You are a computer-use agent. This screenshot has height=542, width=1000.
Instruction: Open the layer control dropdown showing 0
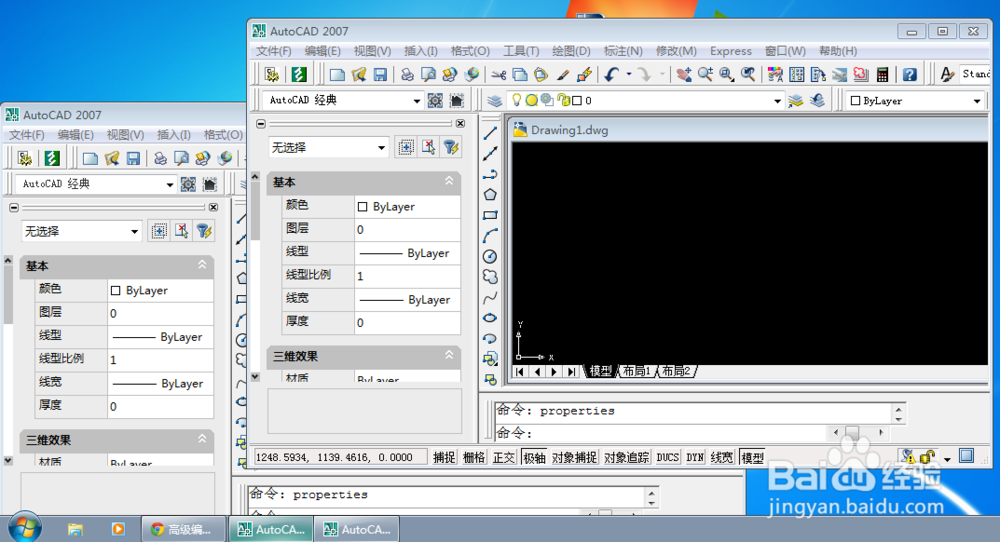pos(777,101)
